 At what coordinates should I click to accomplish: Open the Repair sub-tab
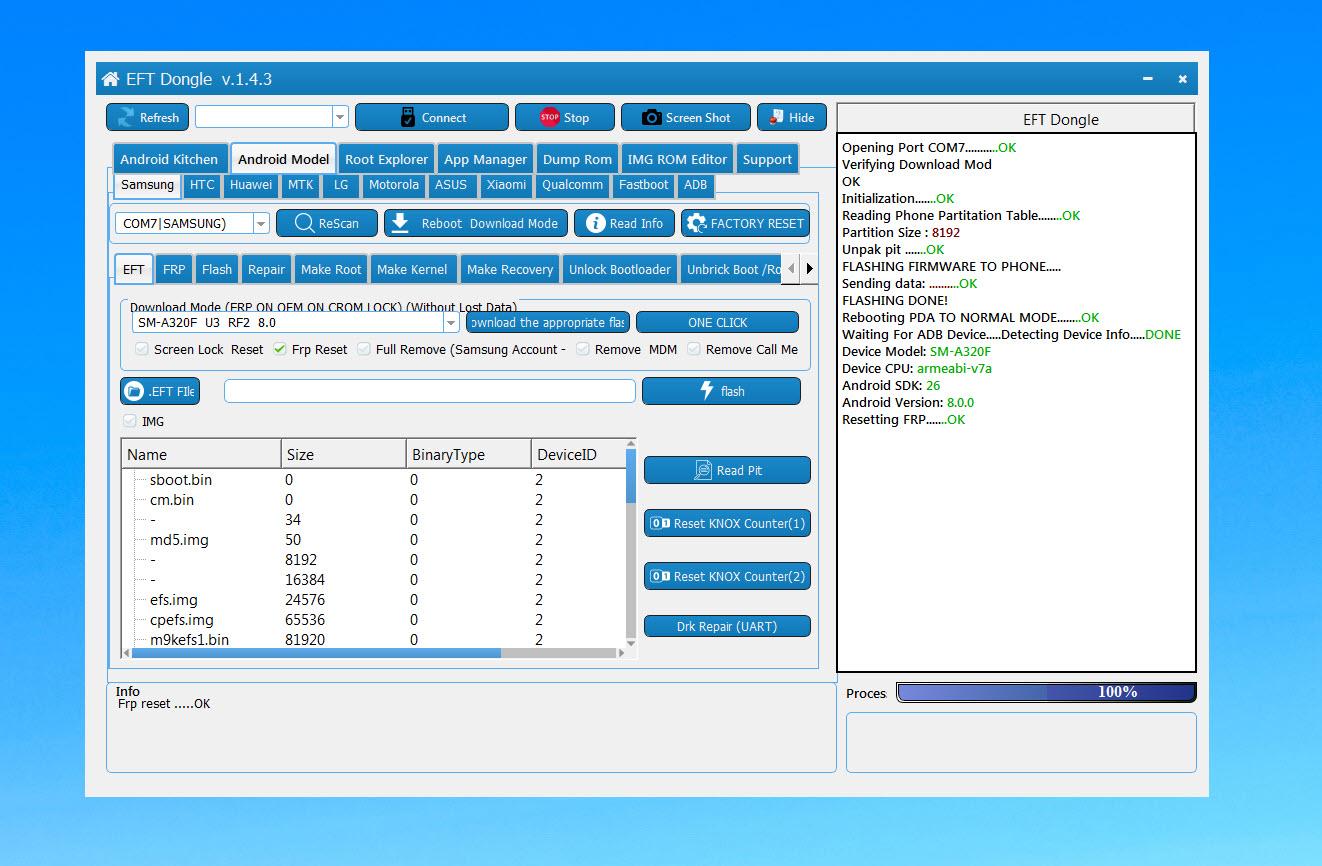pyautogui.click(x=266, y=269)
